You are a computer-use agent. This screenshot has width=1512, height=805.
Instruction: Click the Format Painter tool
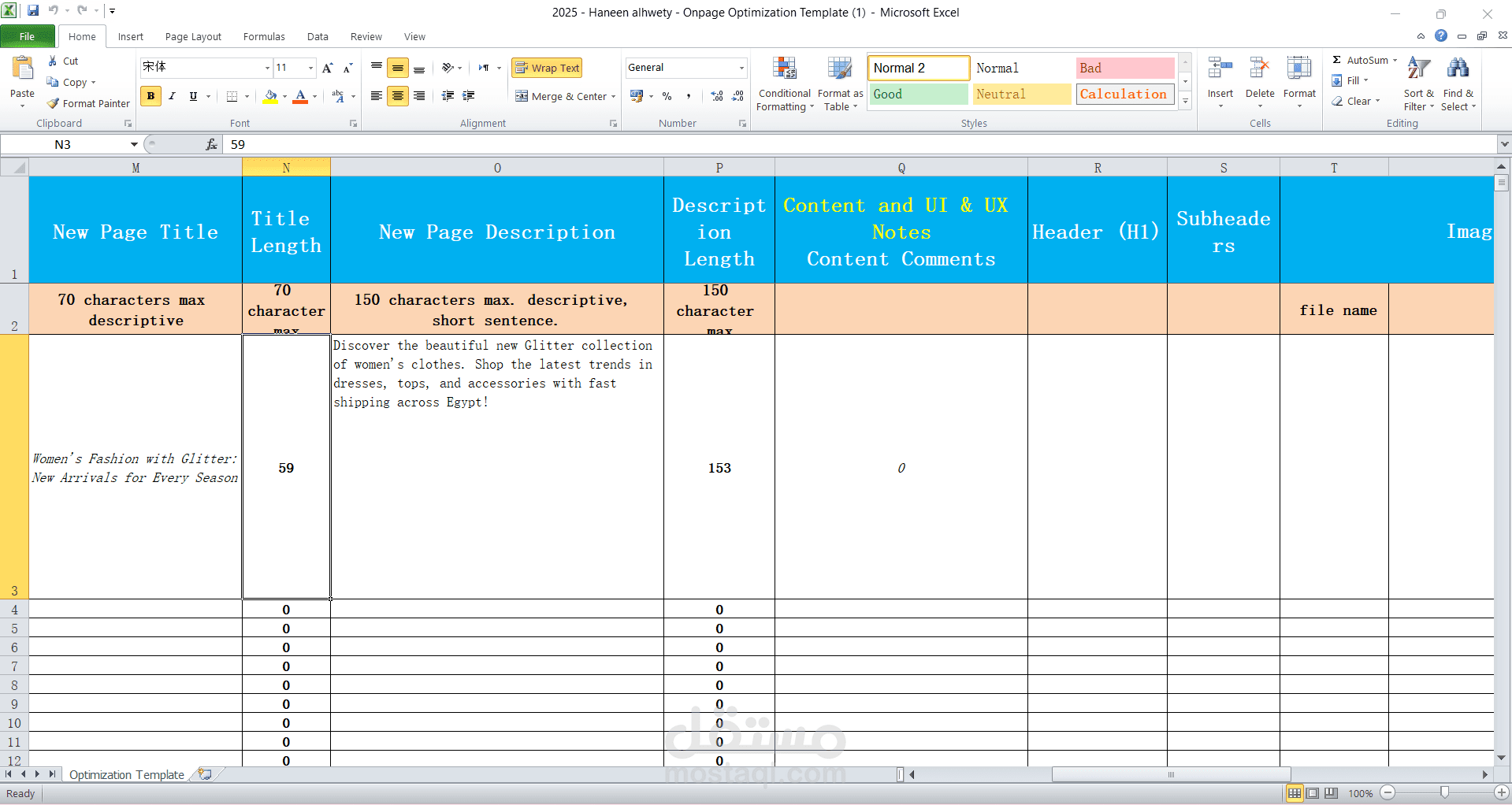[x=87, y=103]
